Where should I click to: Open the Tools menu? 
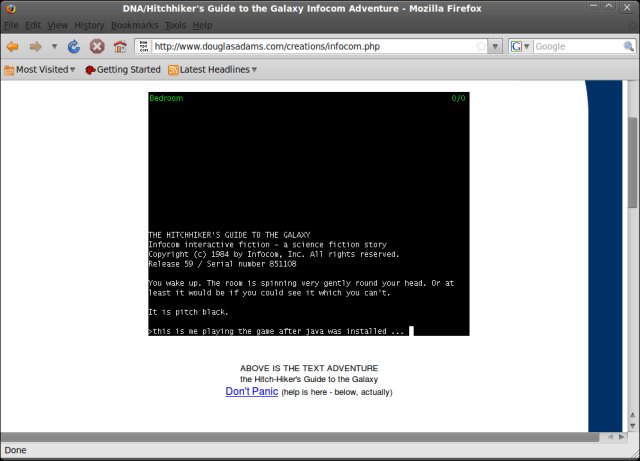click(x=176, y=25)
